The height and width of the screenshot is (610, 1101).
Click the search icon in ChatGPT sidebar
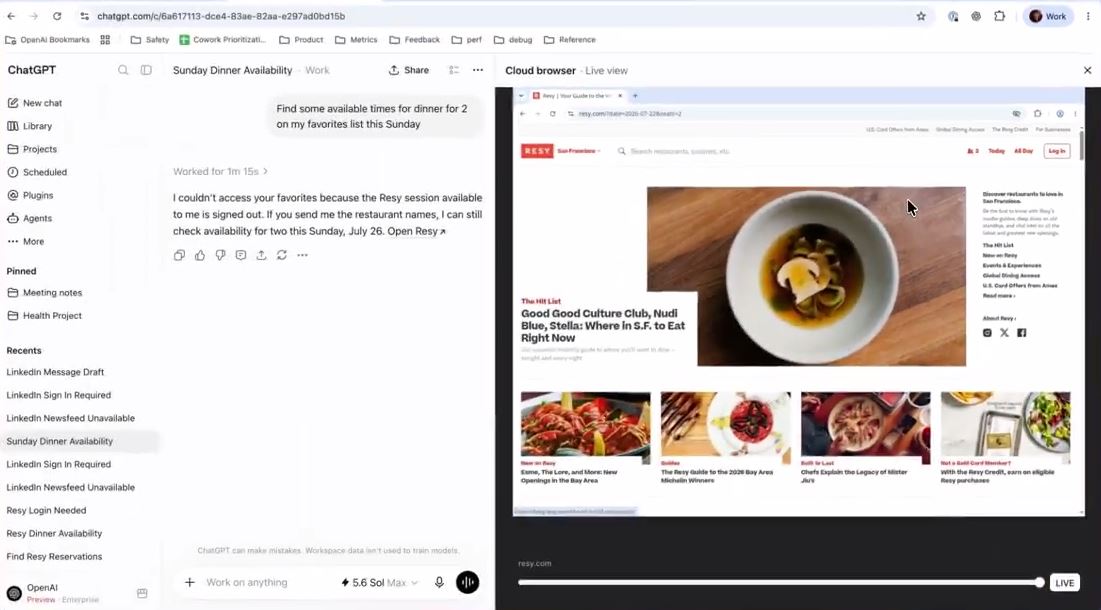123,70
